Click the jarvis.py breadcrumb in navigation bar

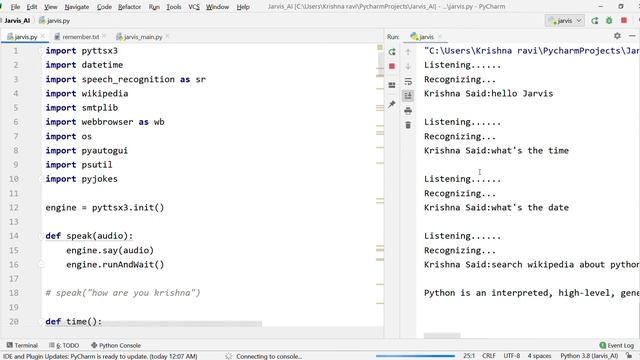[x=54, y=20]
